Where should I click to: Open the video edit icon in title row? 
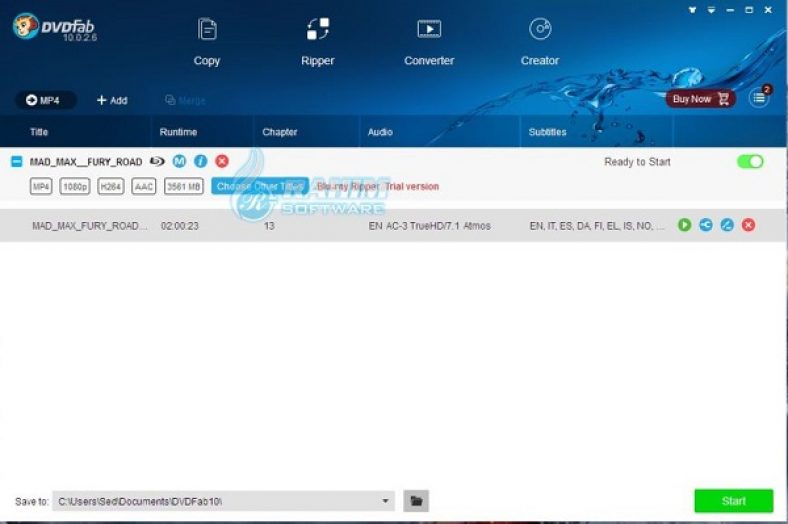click(727, 225)
